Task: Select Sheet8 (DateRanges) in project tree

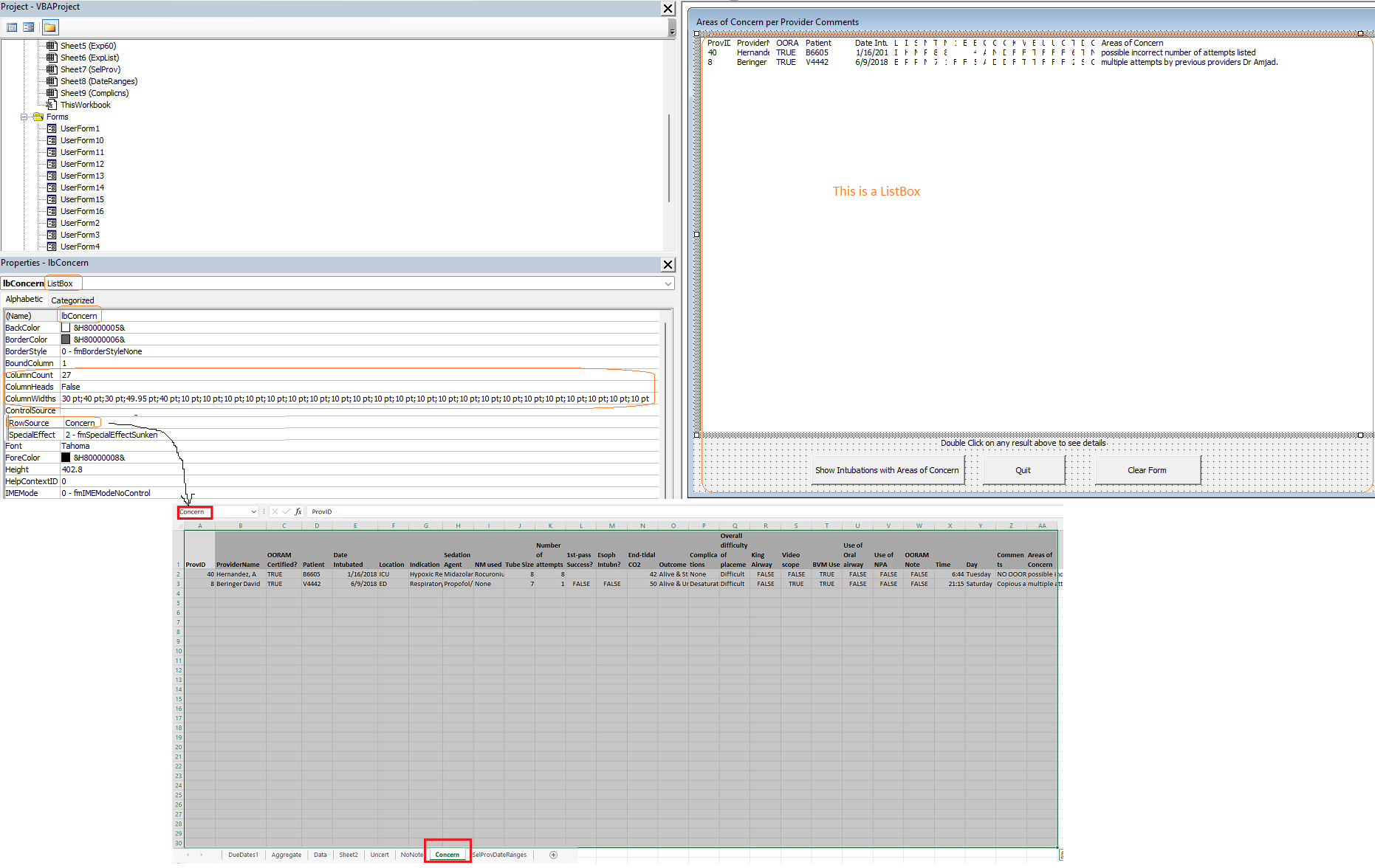Action: [x=99, y=81]
